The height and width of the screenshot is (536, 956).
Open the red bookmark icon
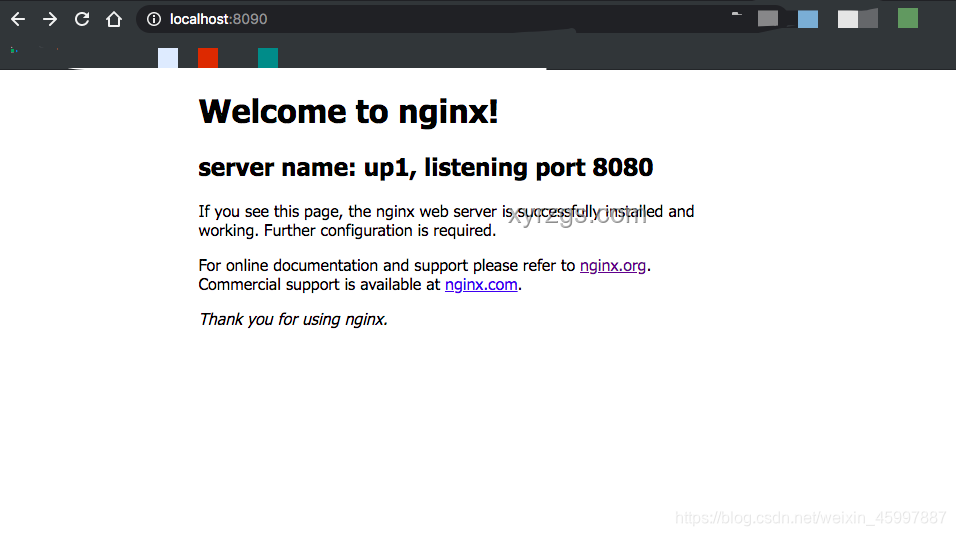[x=208, y=58]
